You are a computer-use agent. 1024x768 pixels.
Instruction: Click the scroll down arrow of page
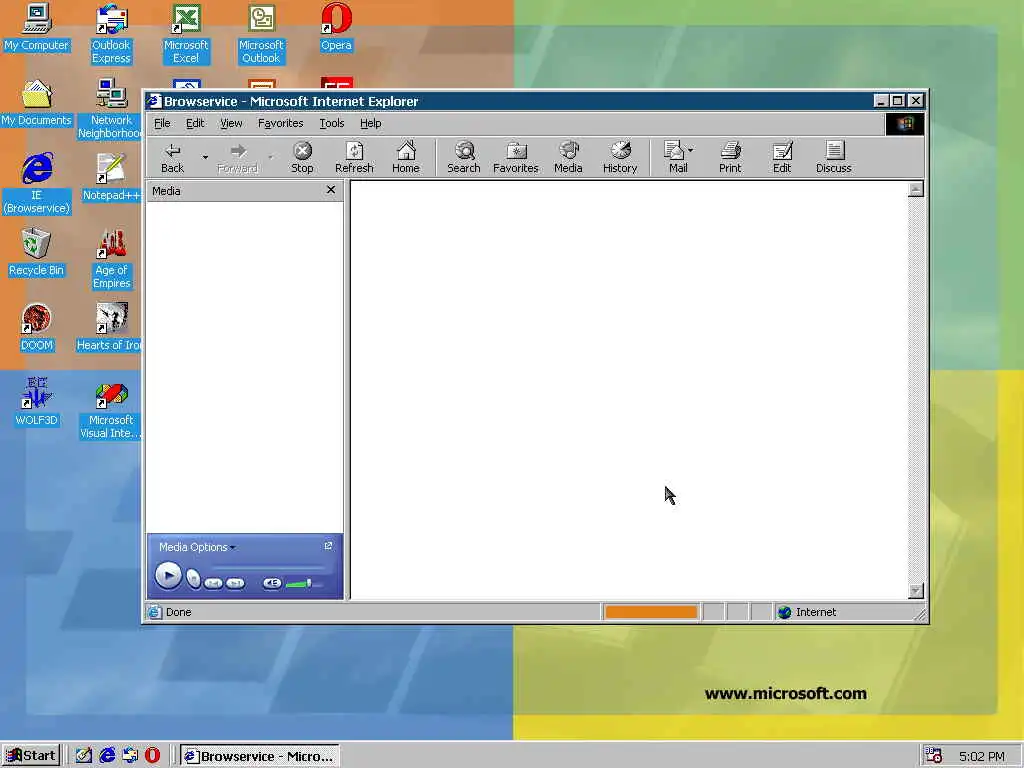[916, 591]
